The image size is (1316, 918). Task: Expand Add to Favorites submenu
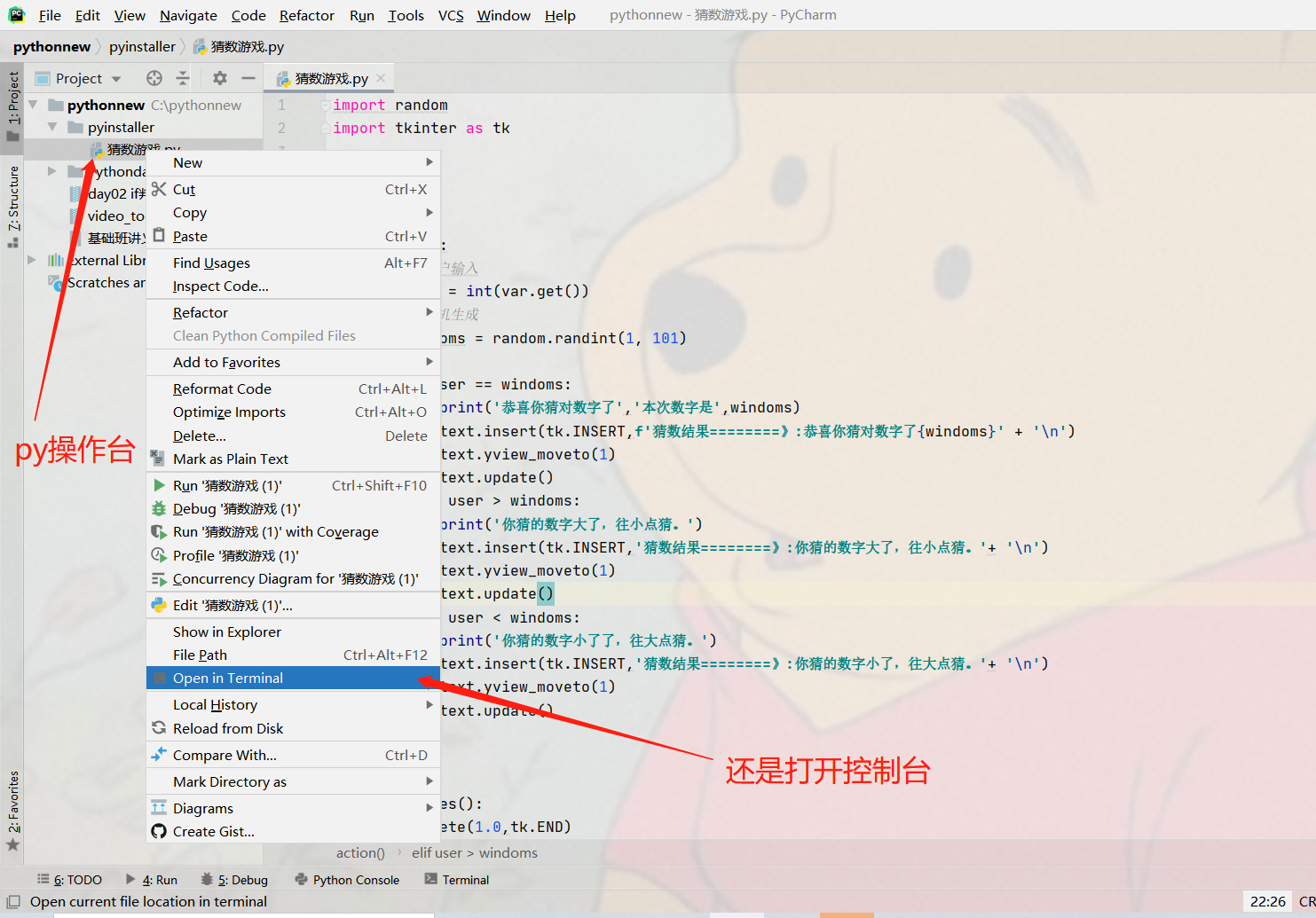click(x=429, y=362)
